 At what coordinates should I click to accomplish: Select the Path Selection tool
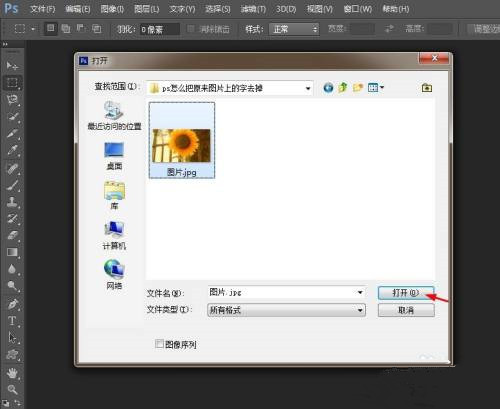(12, 338)
